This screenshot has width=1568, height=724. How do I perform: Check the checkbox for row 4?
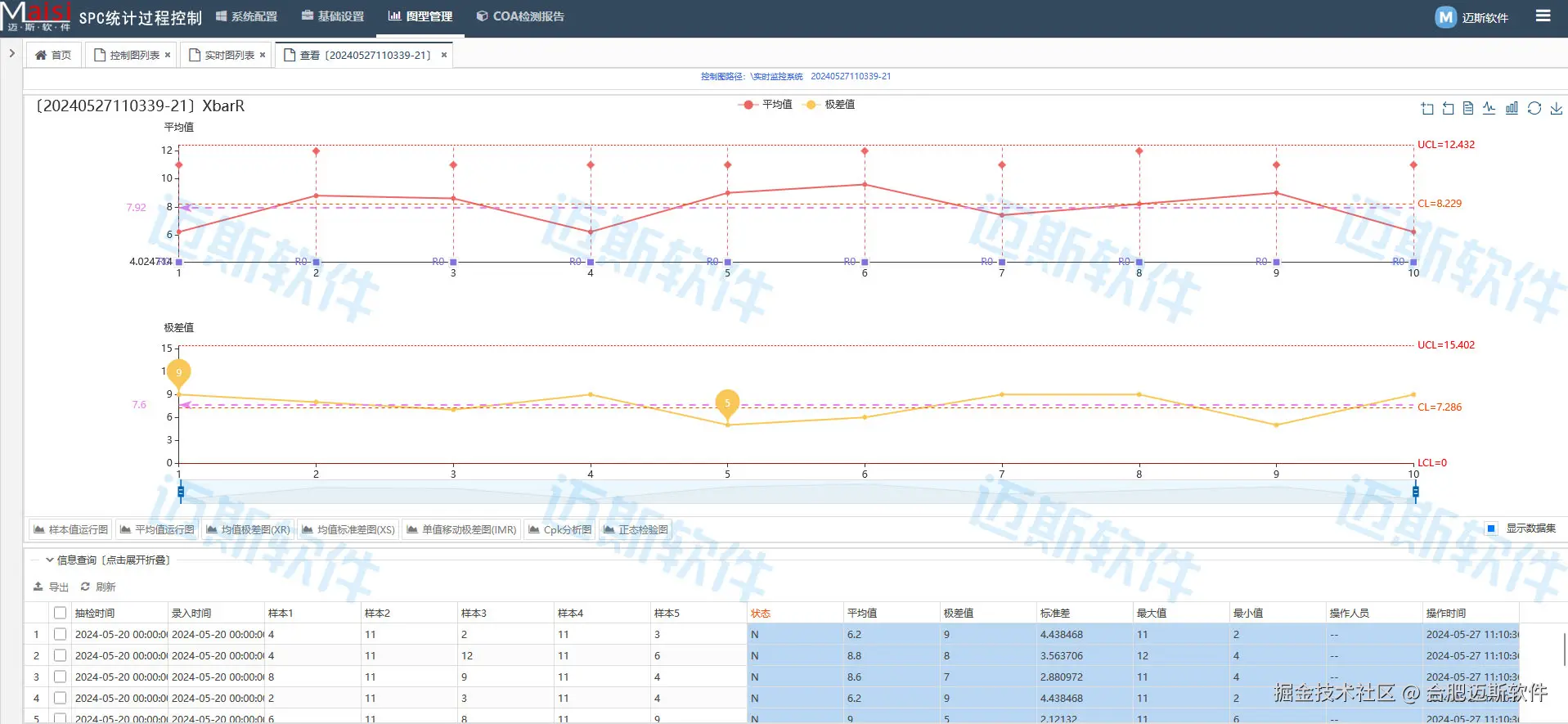click(60, 698)
